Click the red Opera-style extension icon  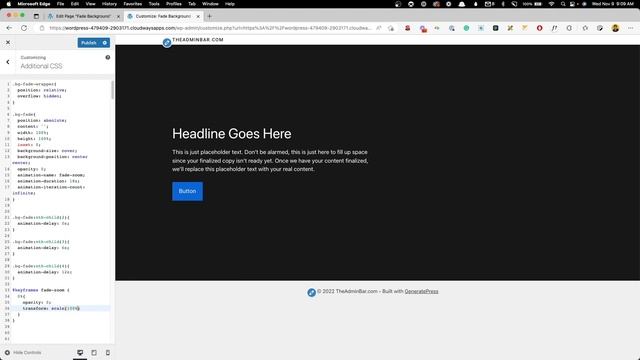pyautogui.click(x=539, y=28)
